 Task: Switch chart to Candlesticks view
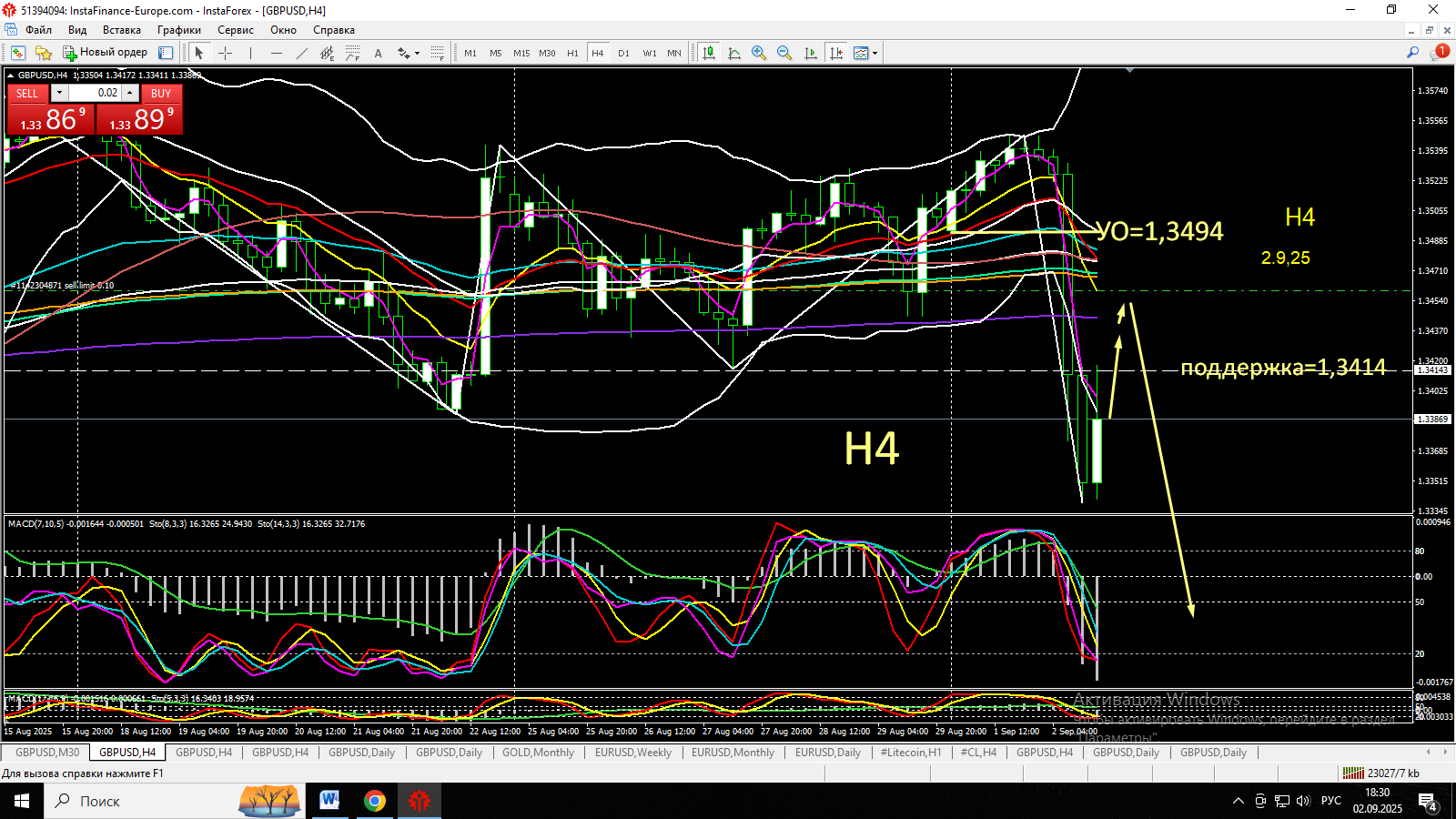(x=708, y=53)
